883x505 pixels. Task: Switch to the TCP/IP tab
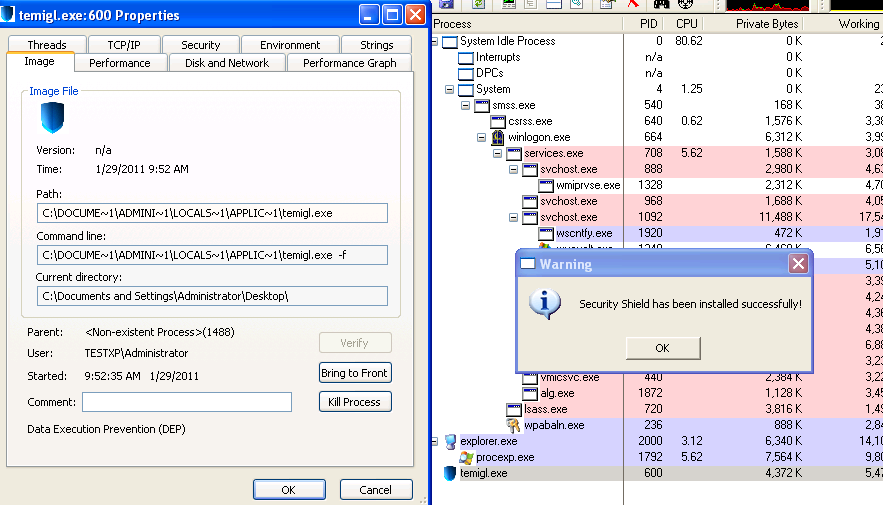click(124, 44)
